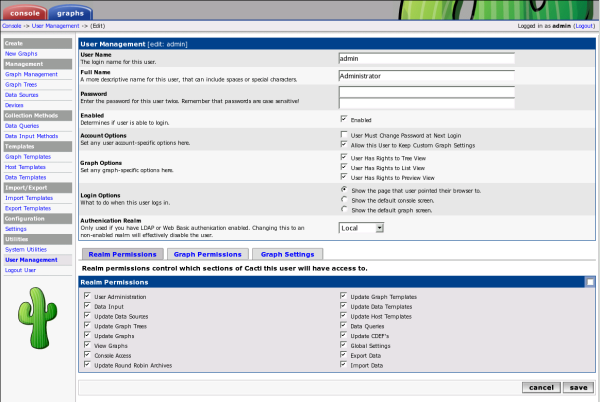Toggle select-all checkbox in Realm Permissions header
The height and width of the screenshot is (402, 600).
tap(590, 282)
